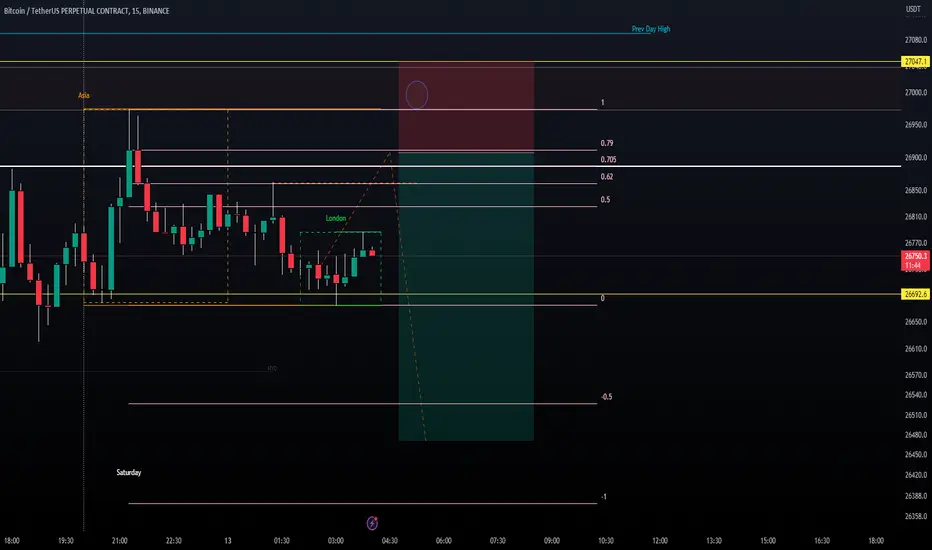Screen dimensions: 932x550
Task: Click 19:30 on the time axis
Action: (66, 540)
